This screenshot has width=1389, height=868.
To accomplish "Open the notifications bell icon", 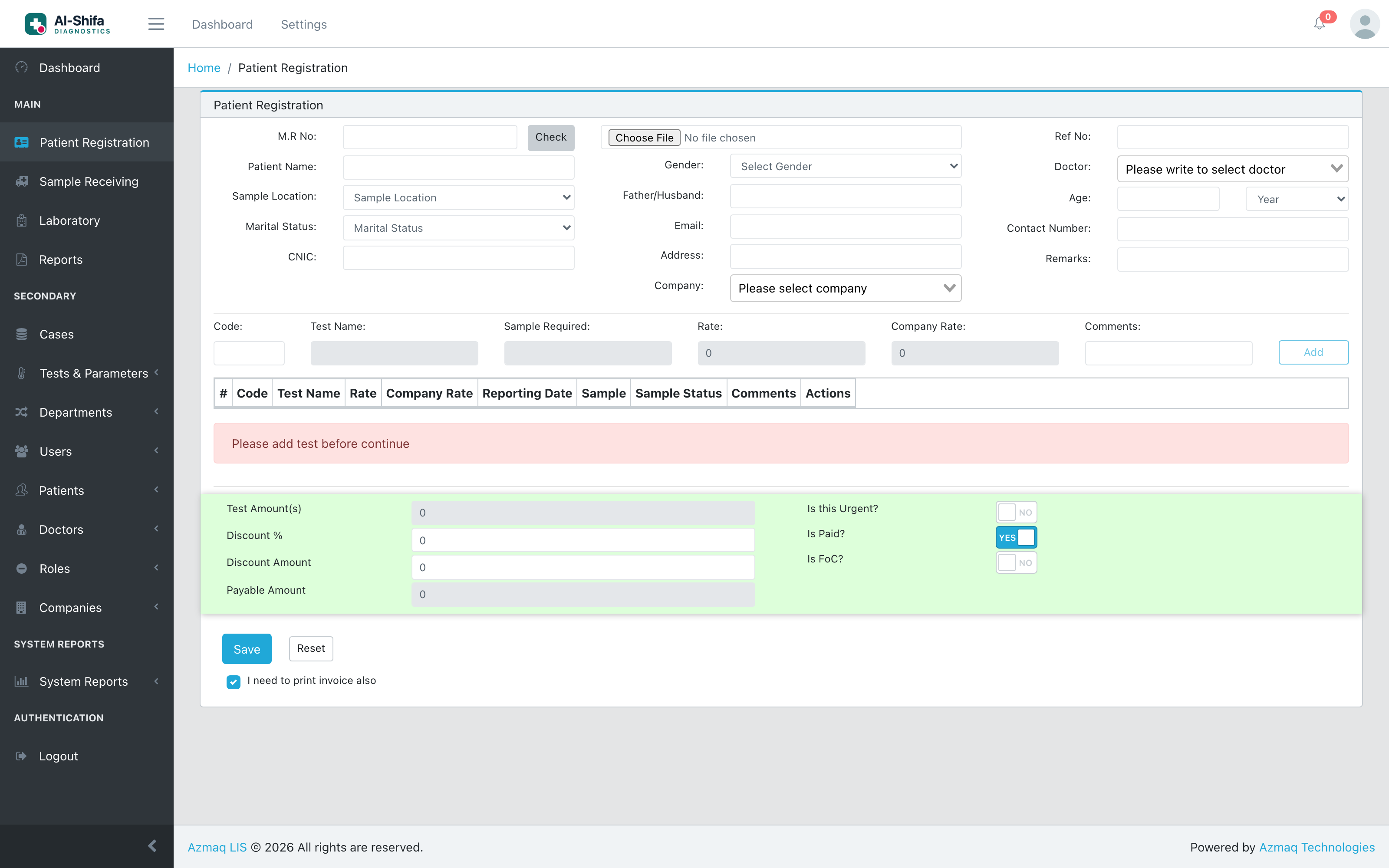I will click(1320, 23).
